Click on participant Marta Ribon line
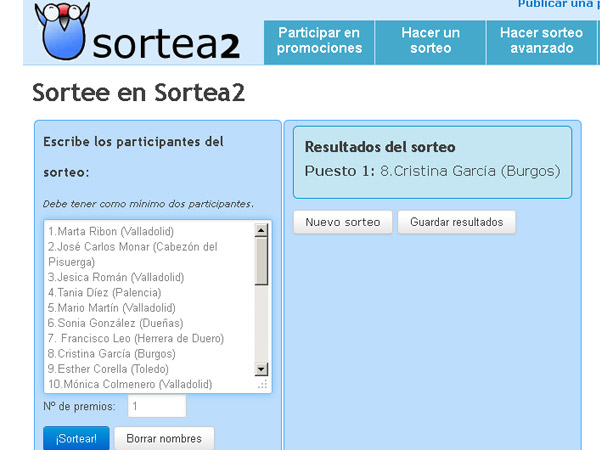Screen dimensions: 600x450 (110, 231)
